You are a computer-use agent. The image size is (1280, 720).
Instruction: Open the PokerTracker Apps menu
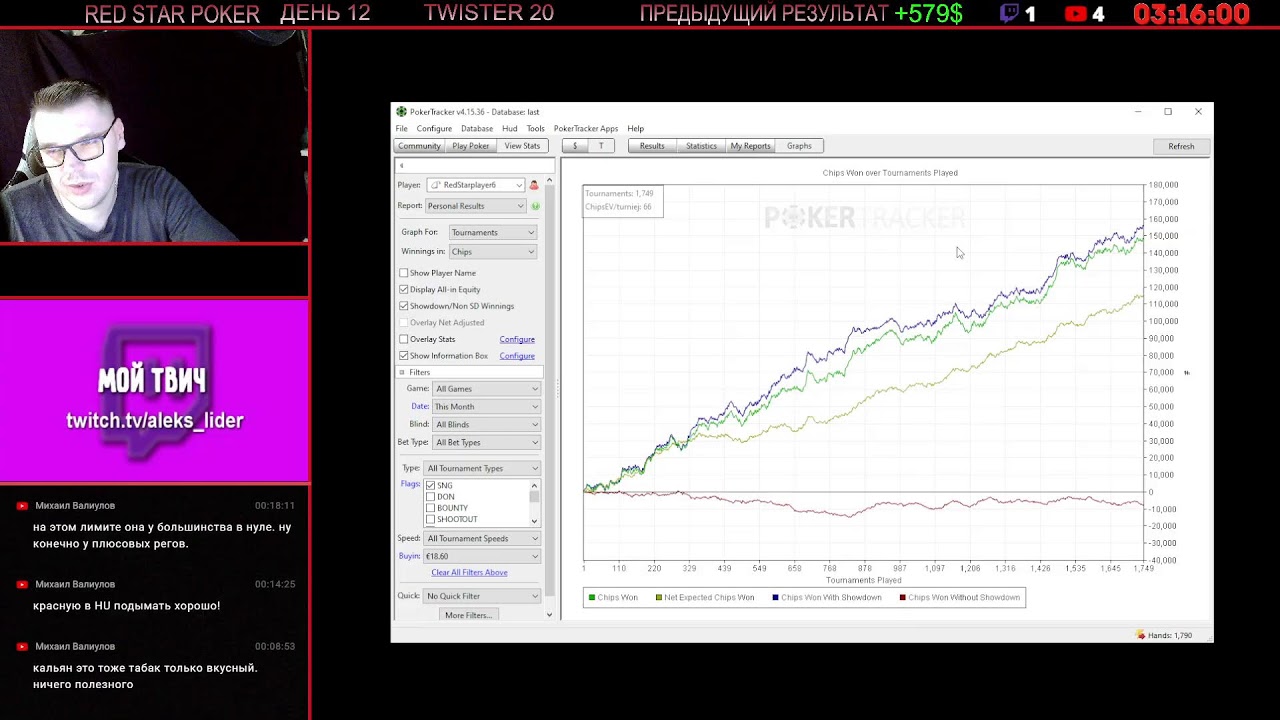[586, 129]
